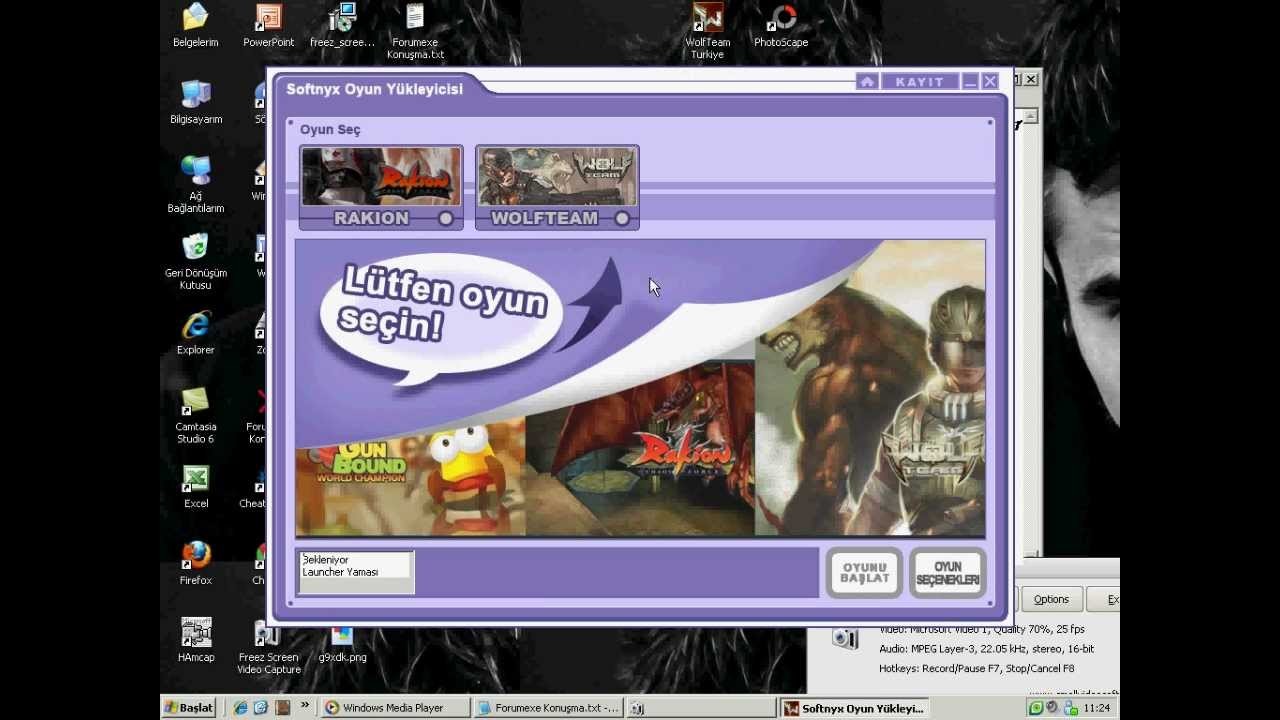Select the g9xdk.png desktop file

[342, 645]
